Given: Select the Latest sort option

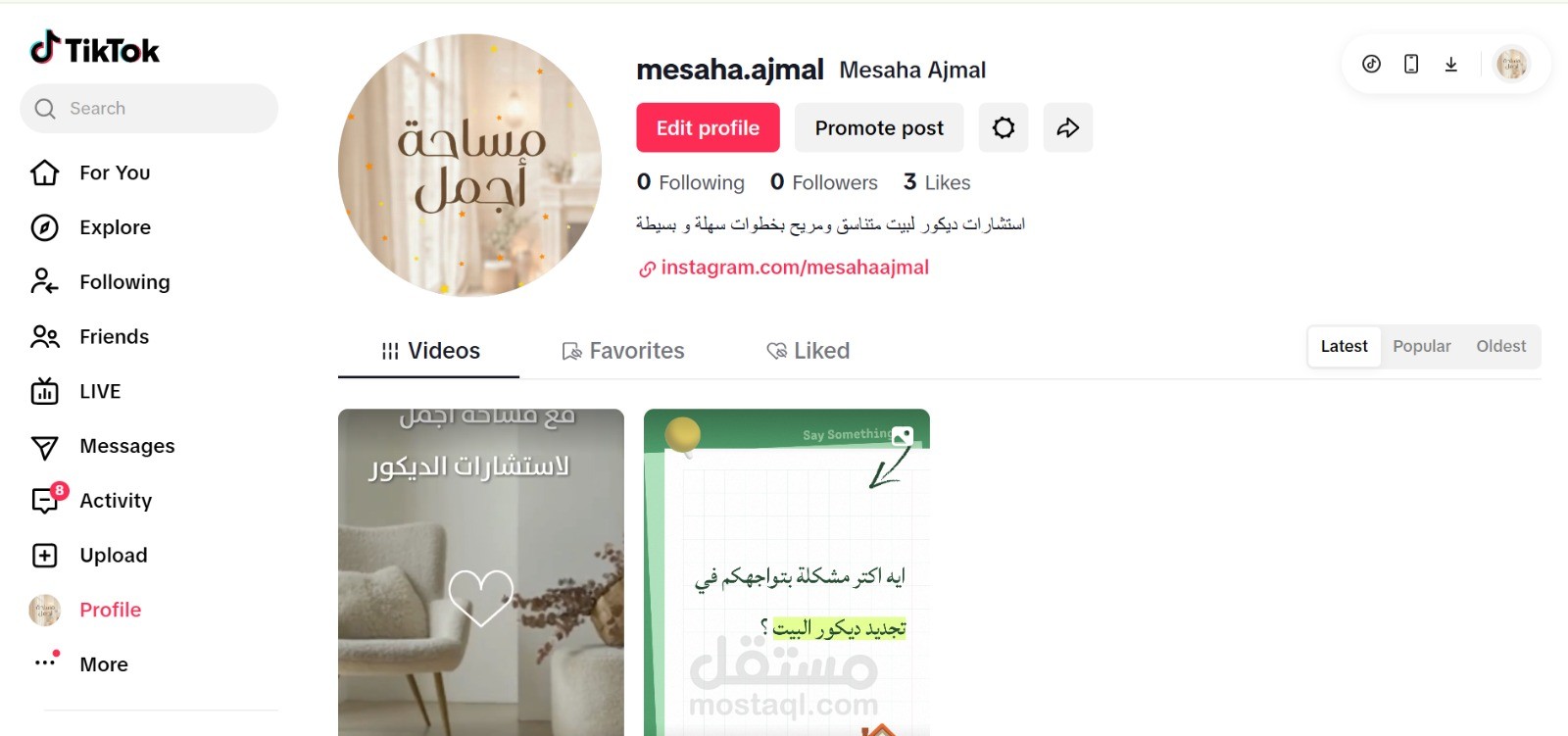Looking at the screenshot, I should coord(1345,346).
